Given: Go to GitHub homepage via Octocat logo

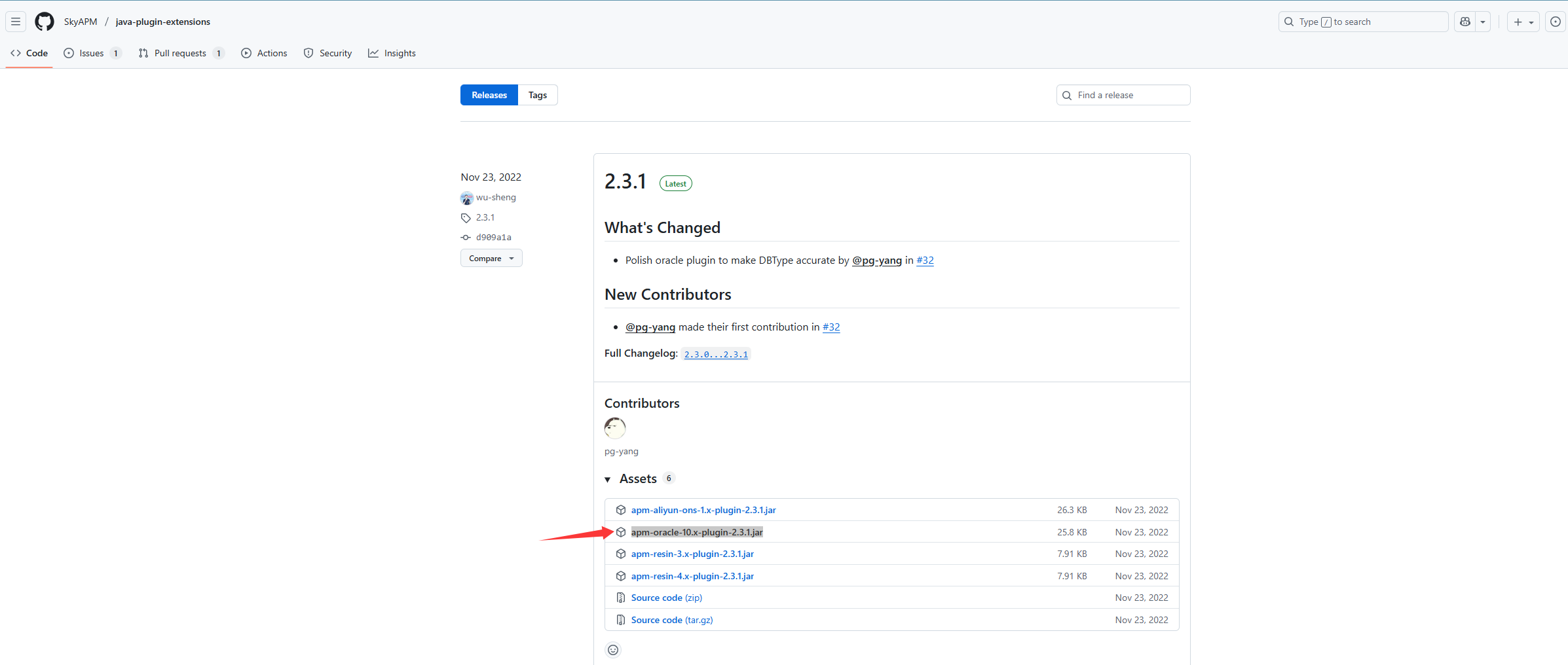Looking at the screenshot, I should (x=45, y=22).
